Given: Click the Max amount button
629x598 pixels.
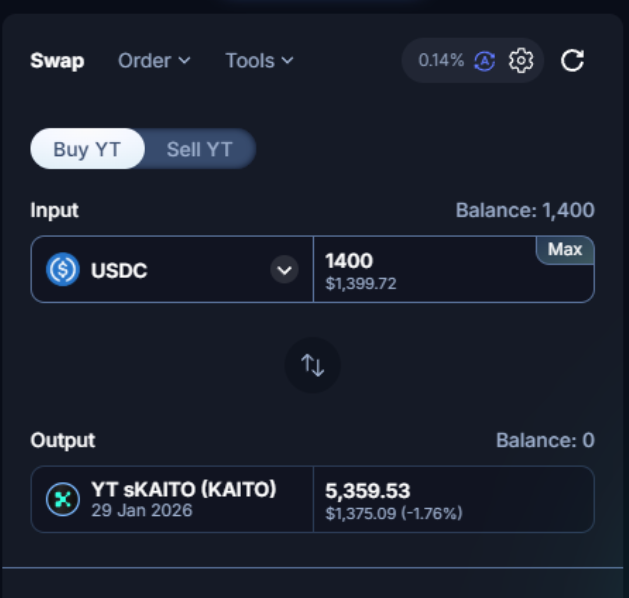Looking at the screenshot, I should [x=565, y=250].
